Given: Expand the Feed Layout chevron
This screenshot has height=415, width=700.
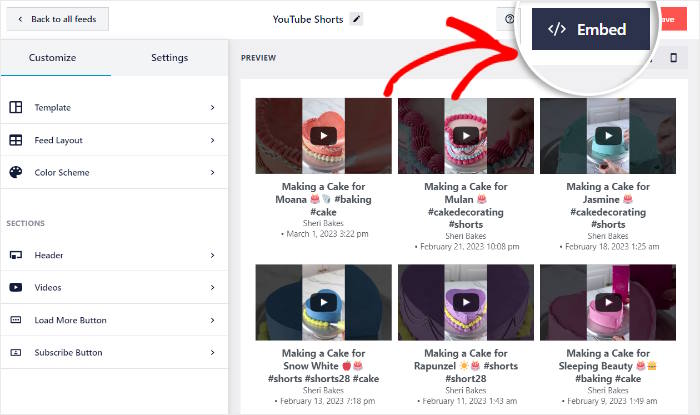Looking at the screenshot, I should pos(212,140).
